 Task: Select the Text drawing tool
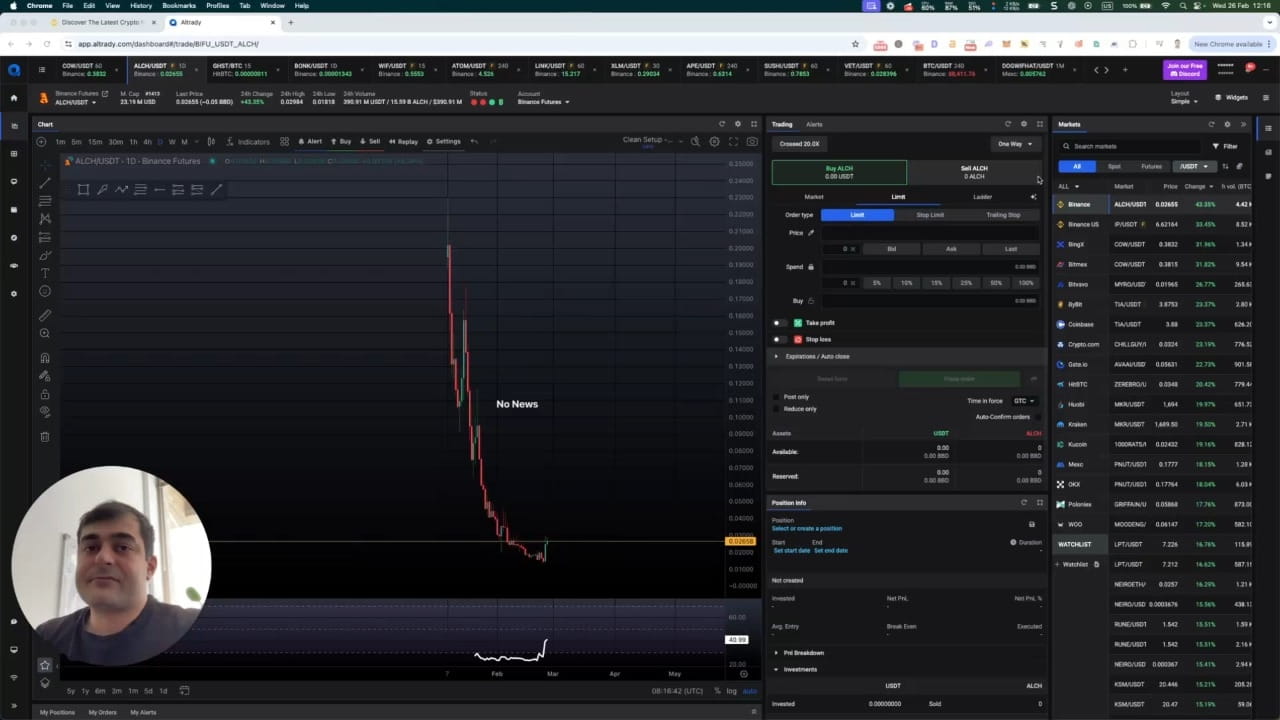point(45,273)
